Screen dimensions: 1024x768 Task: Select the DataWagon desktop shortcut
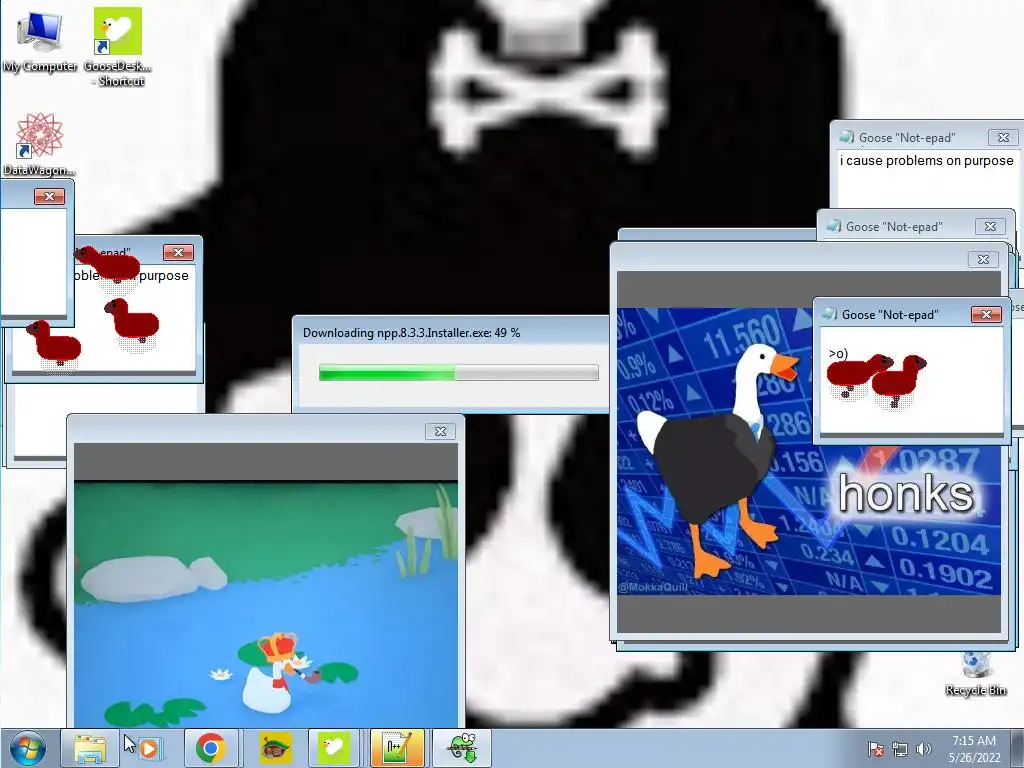click(39, 144)
